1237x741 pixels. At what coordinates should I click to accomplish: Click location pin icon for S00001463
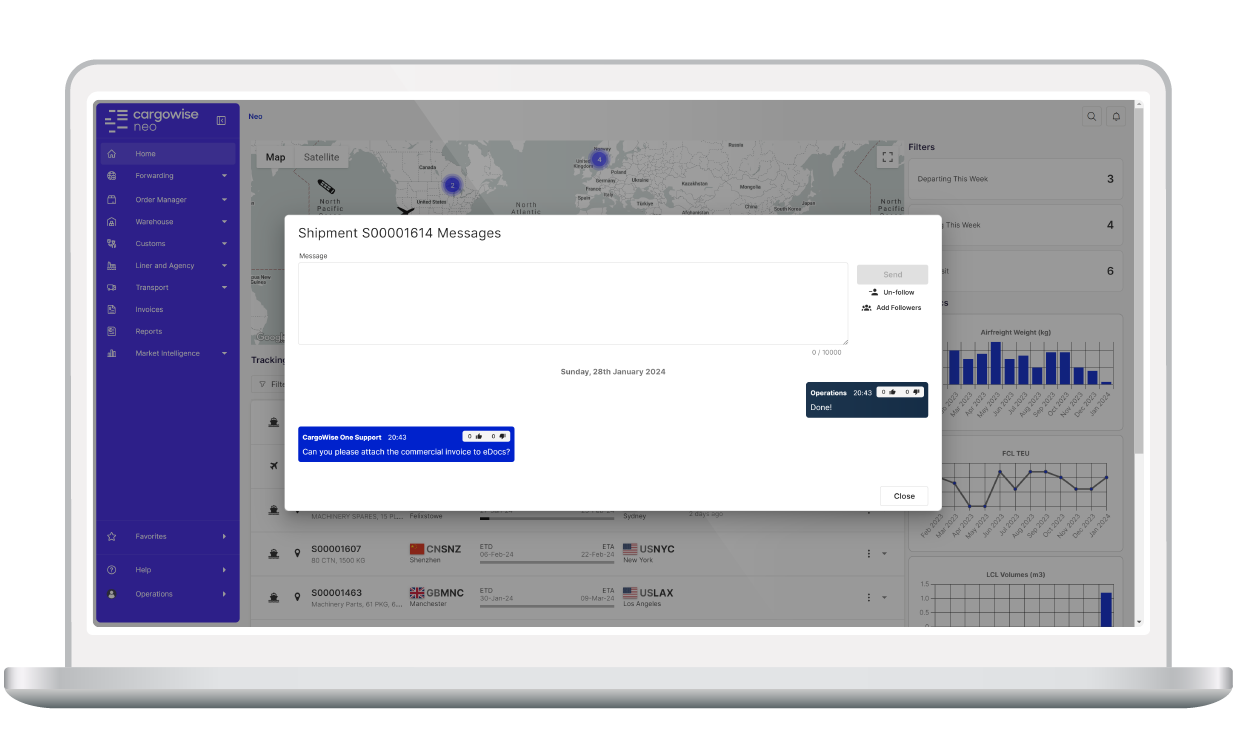297,597
